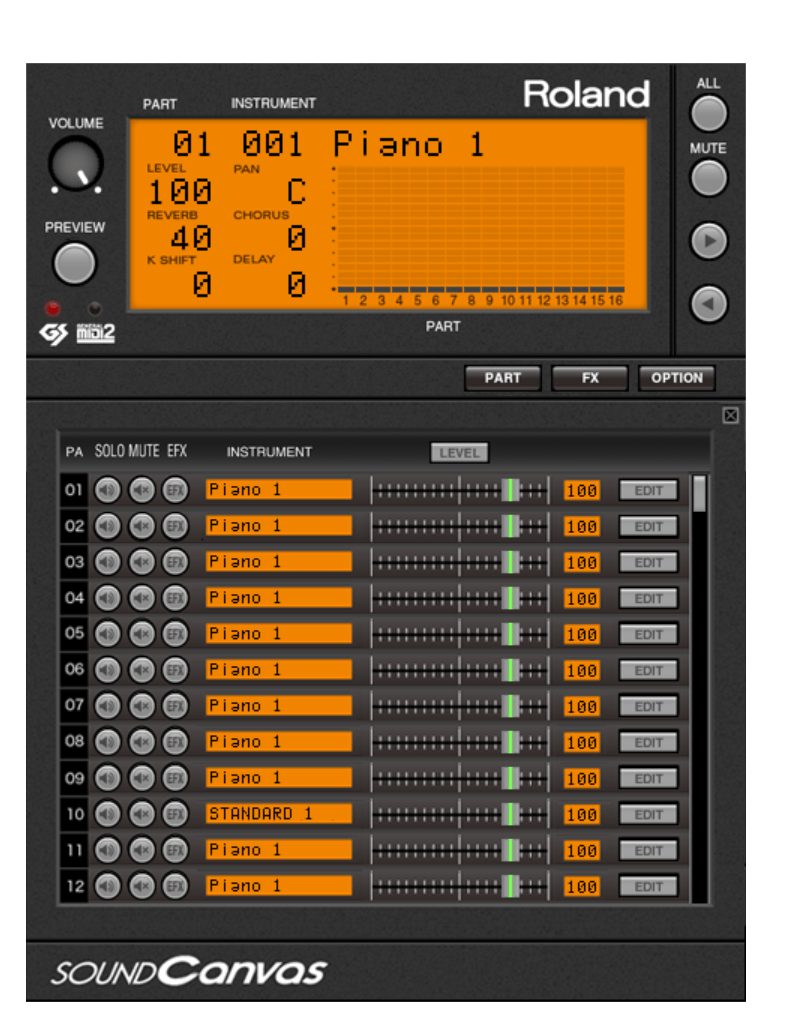787x1036 pixels.
Task: Toggle EFX for part 12
Action: click(x=175, y=886)
